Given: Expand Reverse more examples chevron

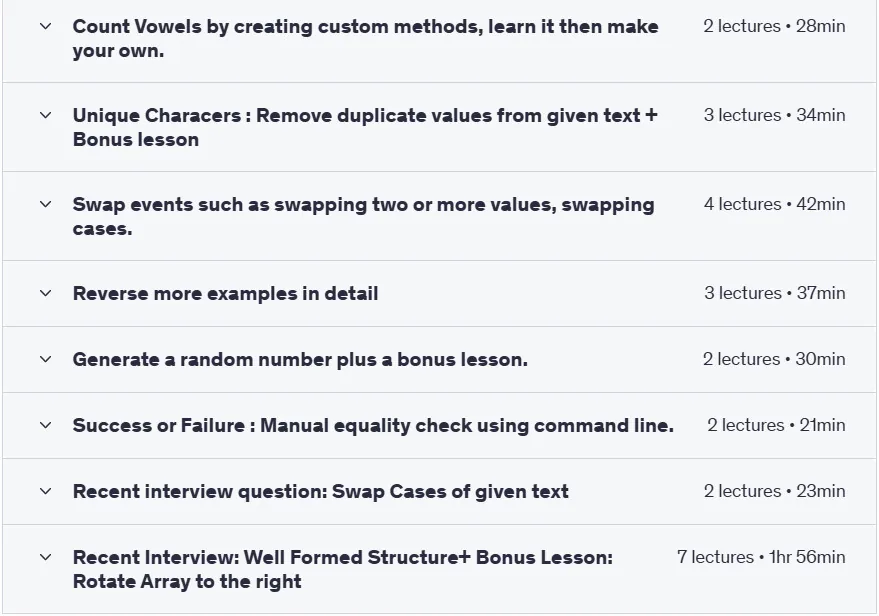Looking at the screenshot, I should pyautogui.click(x=46, y=293).
